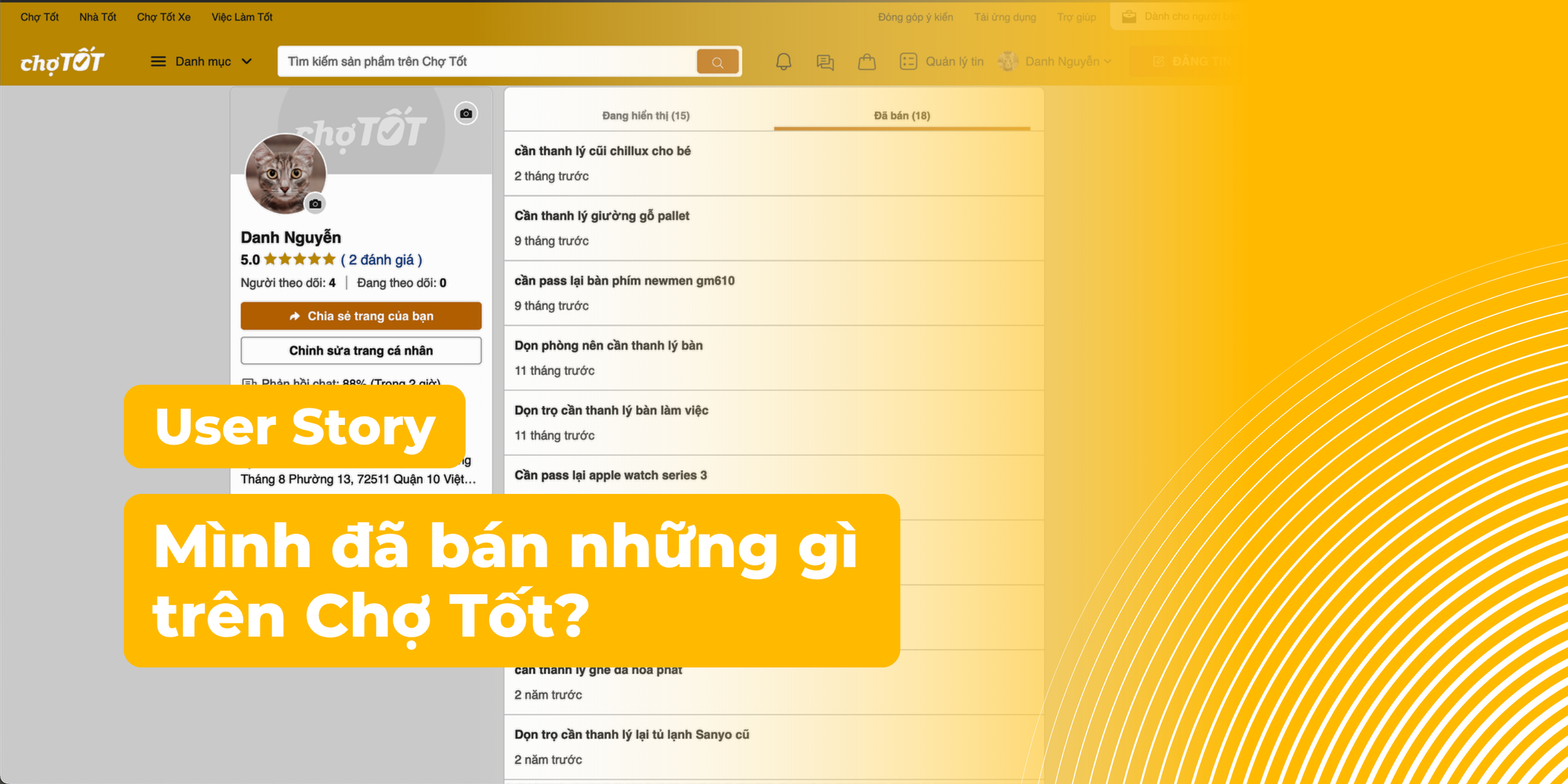This screenshot has height=784, width=1568.
Task: Click the camera icon on the avatar
Action: (315, 204)
